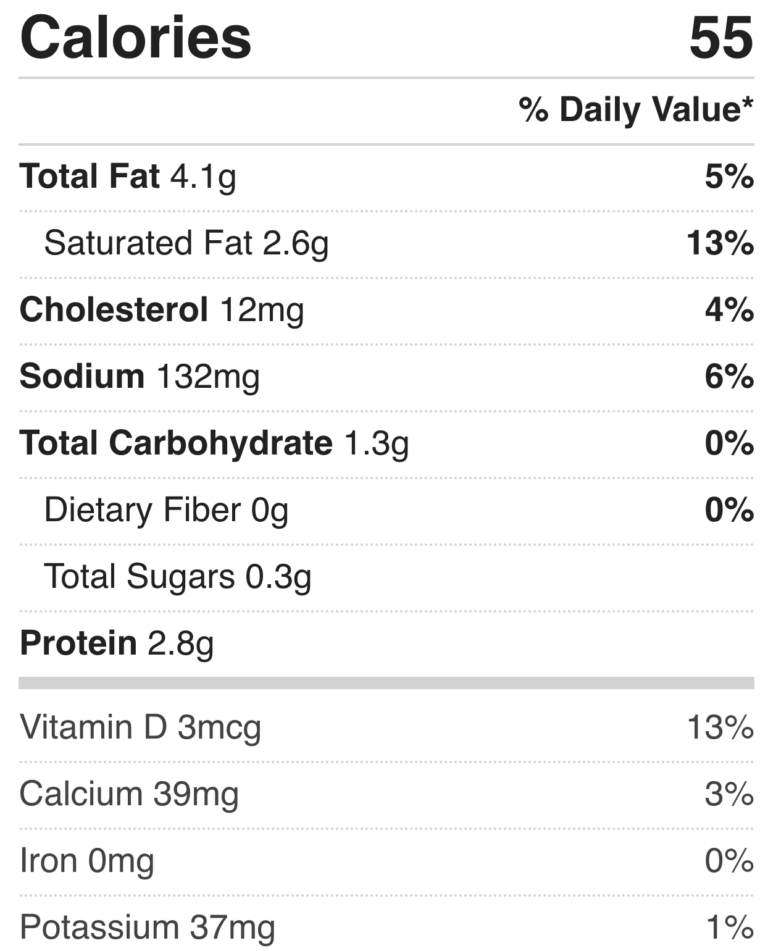Click the 5% value for Total Fat
Viewport: 768px width, 951px height.
click(727, 177)
